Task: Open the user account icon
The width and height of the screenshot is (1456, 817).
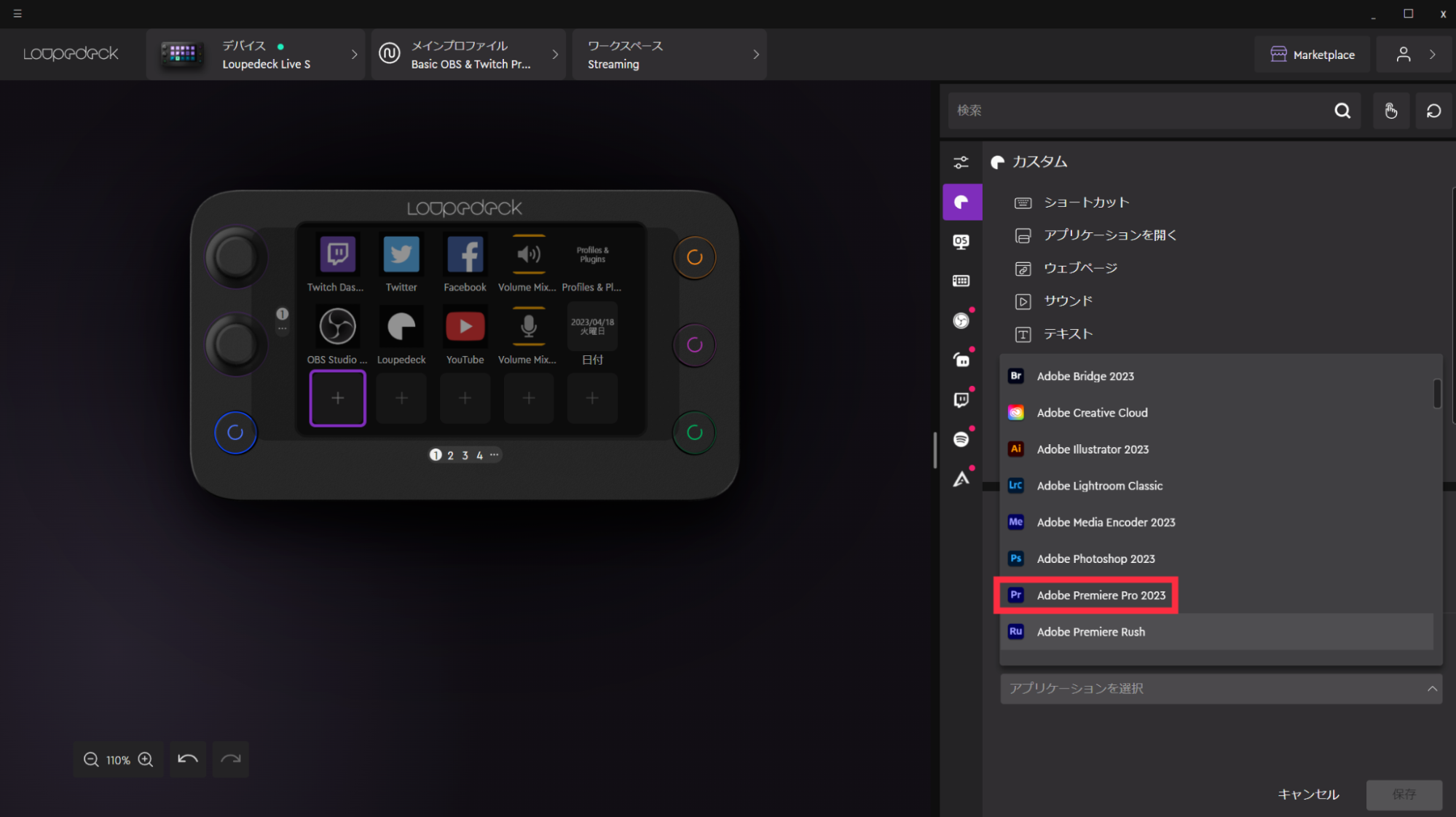Action: pyautogui.click(x=1404, y=55)
